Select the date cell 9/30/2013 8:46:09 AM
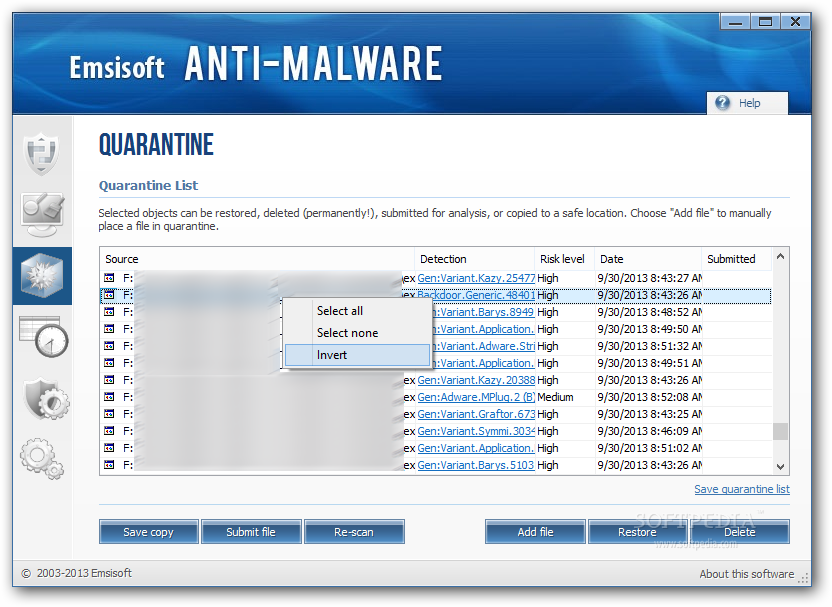Image resolution: width=832 pixels, height=607 pixels. tap(649, 431)
